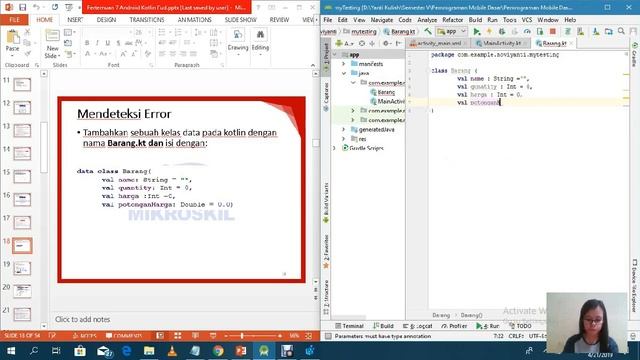The image size is (640, 360).
Task: Open the VCS menu
Action: [x=527, y=20]
